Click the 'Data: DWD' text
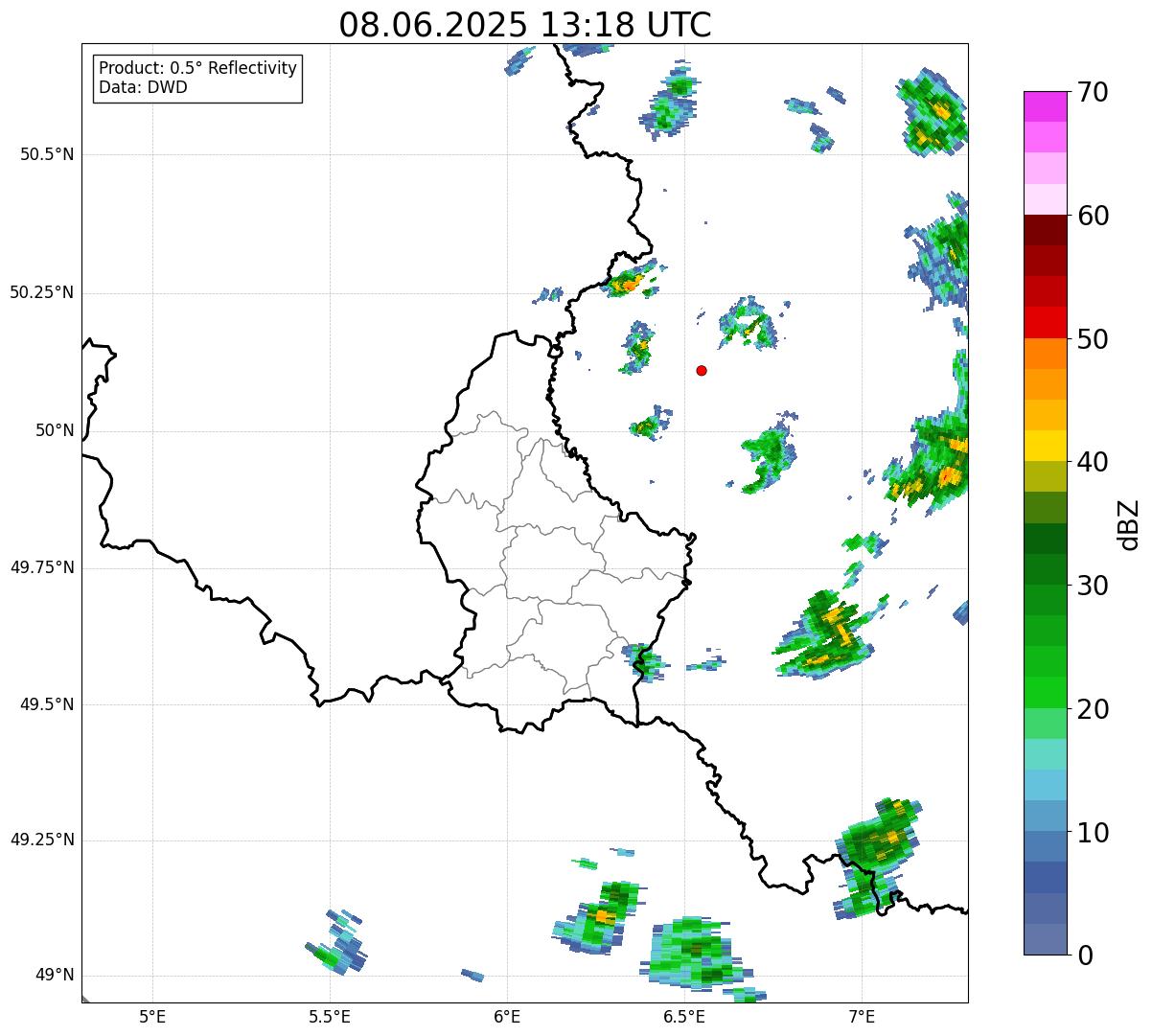The width and height of the screenshot is (1152, 1036). coord(143,87)
